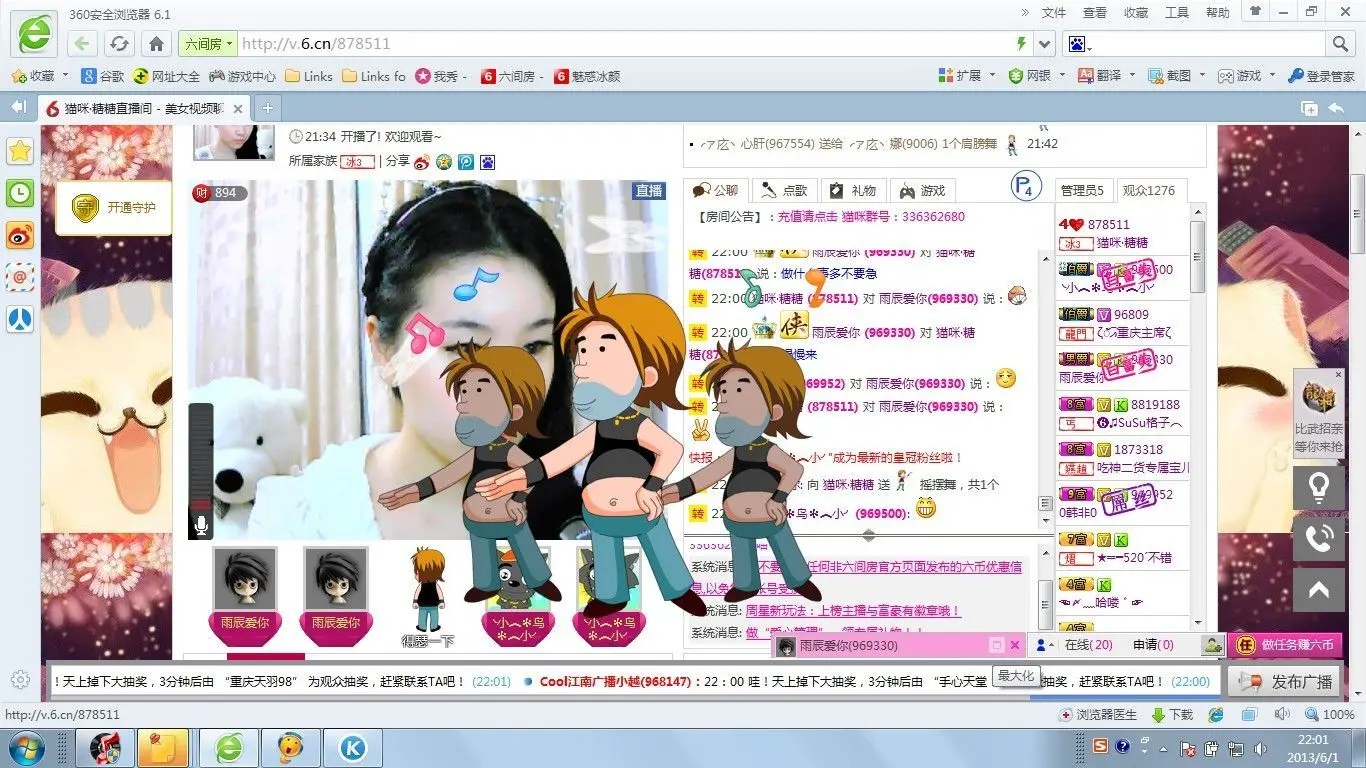Switch to the 礼物 tab
The height and width of the screenshot is (768, 1366).
click(x=853, y=190)
